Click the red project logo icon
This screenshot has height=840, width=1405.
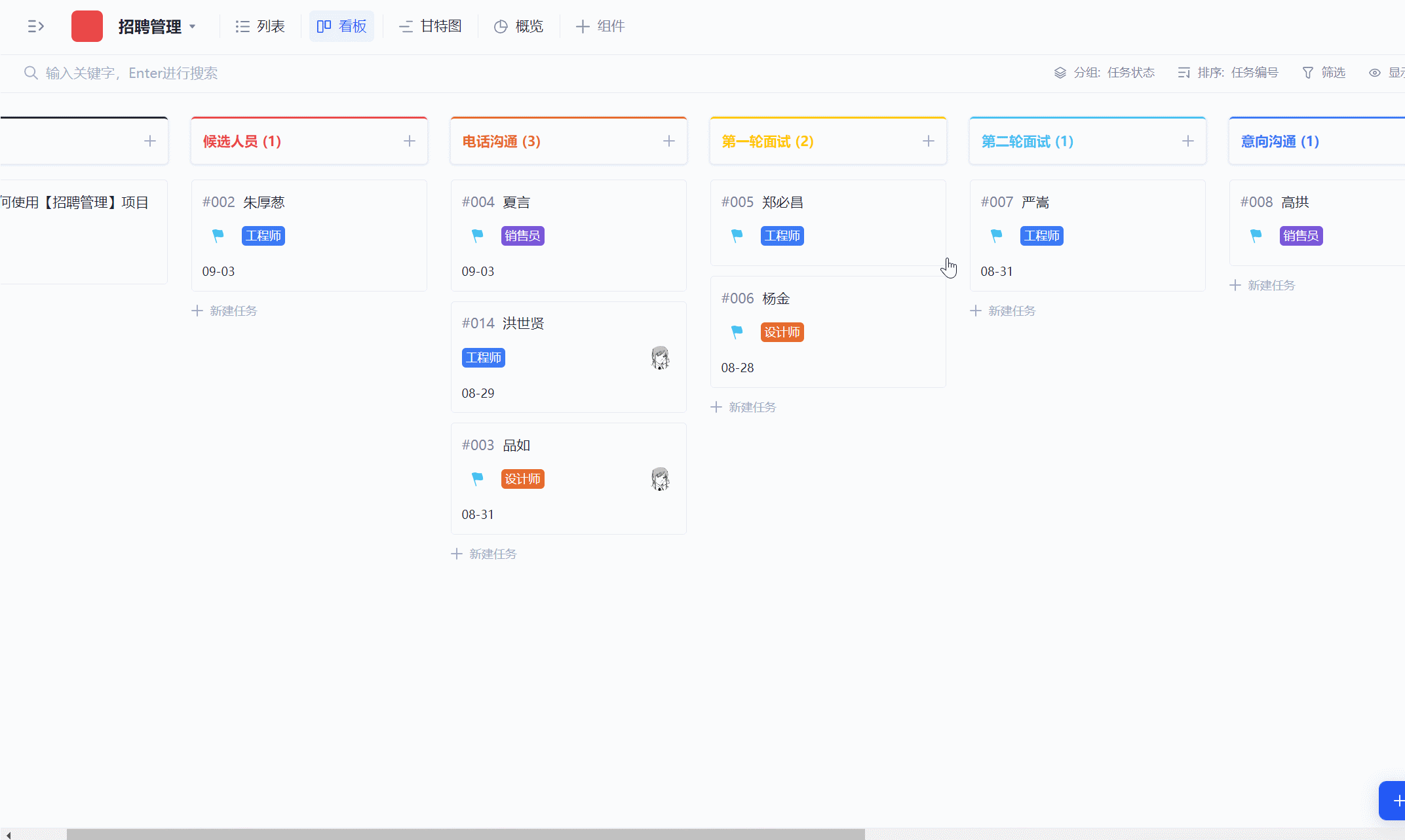tap(87, 26)
